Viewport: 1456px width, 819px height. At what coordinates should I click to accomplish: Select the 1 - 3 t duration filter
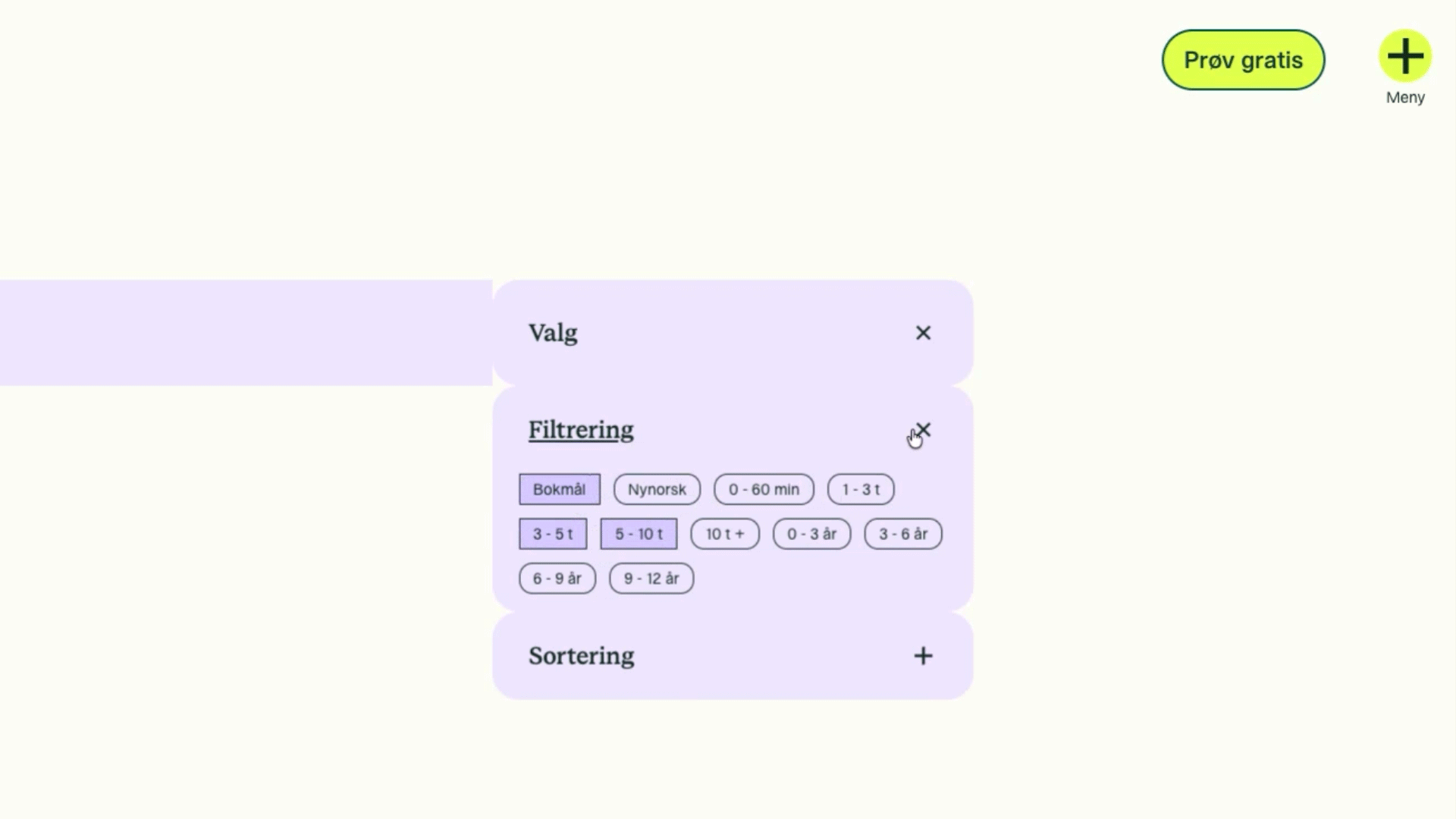[x=861, y=490]
